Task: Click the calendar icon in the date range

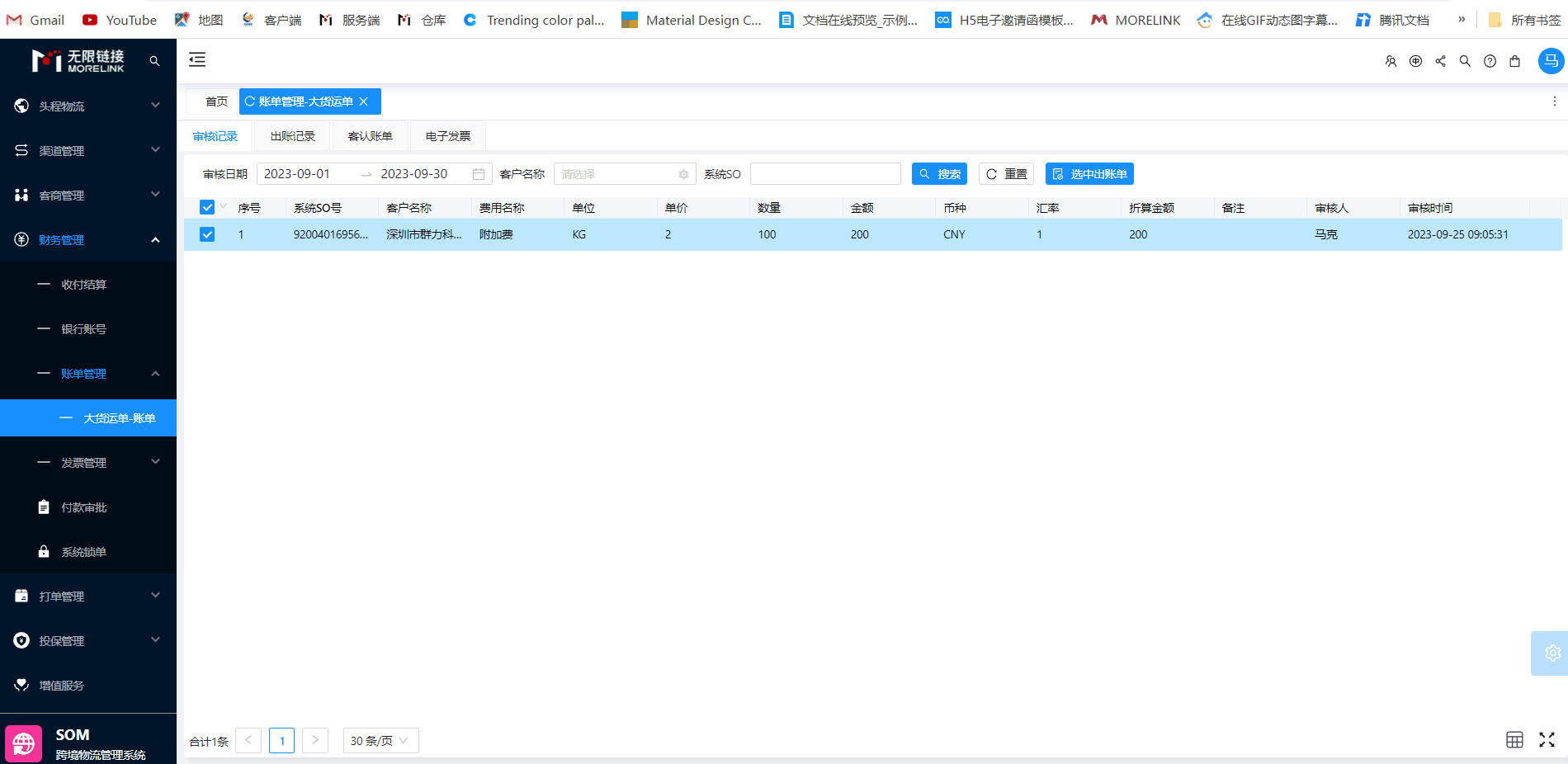Action: pos(479,174)
